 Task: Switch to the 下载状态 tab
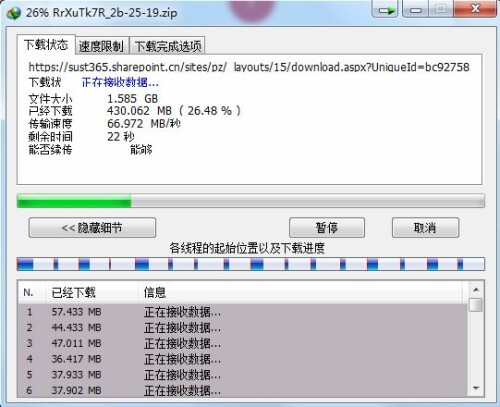[46, 45]
